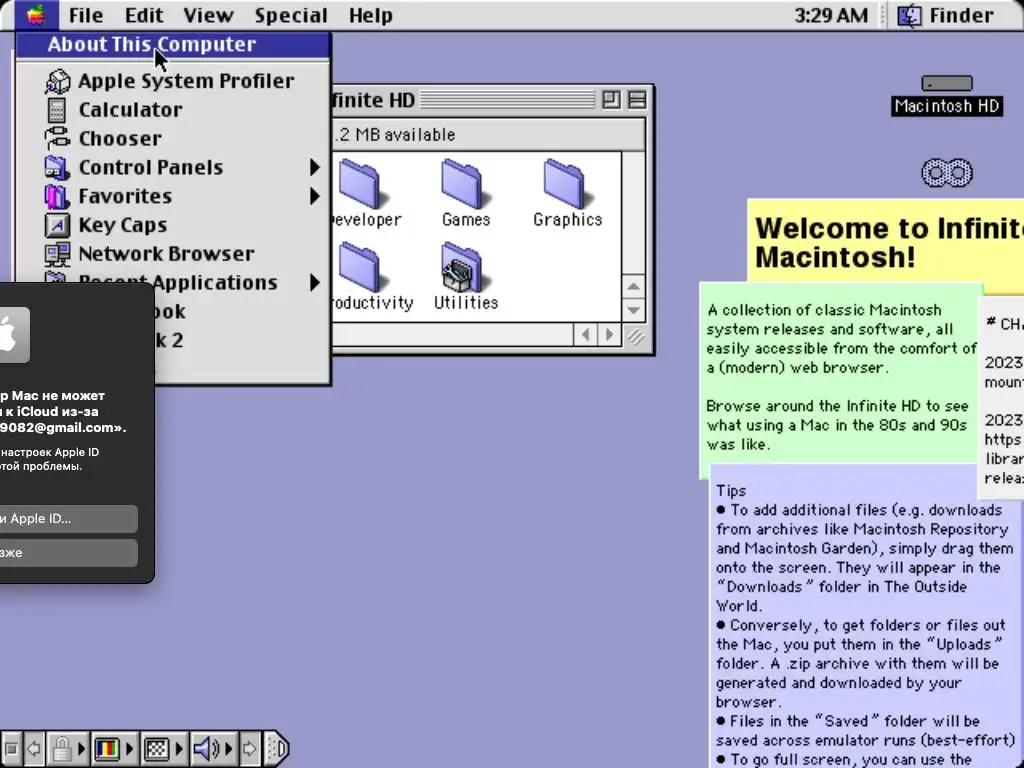The height and width of the screenshot is (768, 1024).
Task: Select the Infinite HD infinity desktop icon
Action: [x=946, y=173]
